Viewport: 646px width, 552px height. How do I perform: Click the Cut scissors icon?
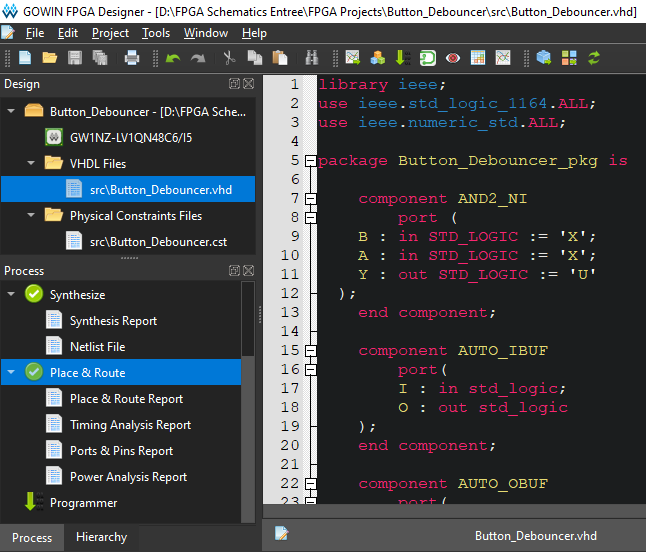229,58
